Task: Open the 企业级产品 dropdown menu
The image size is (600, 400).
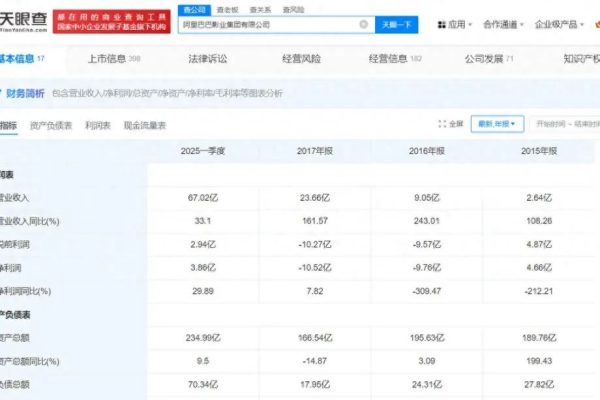Action: click(x=559, y=25)
